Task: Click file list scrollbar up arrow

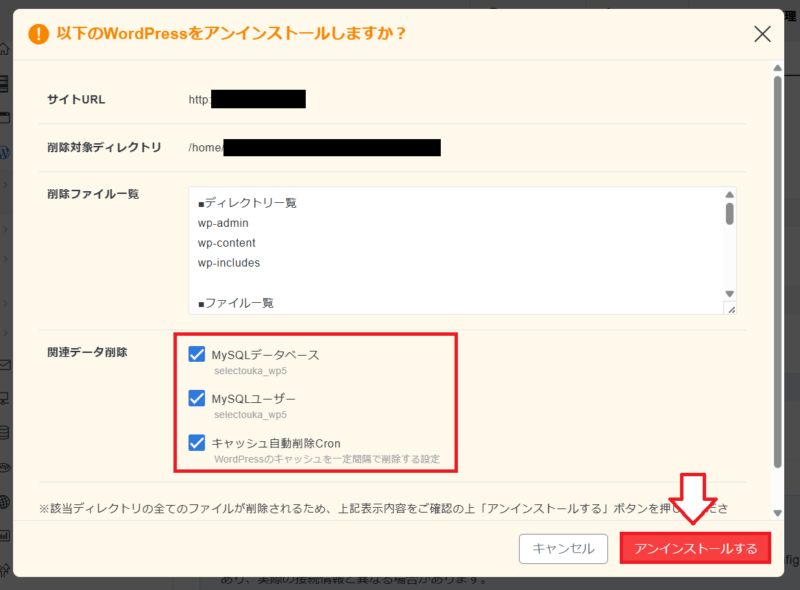Action: pos(730,194)
